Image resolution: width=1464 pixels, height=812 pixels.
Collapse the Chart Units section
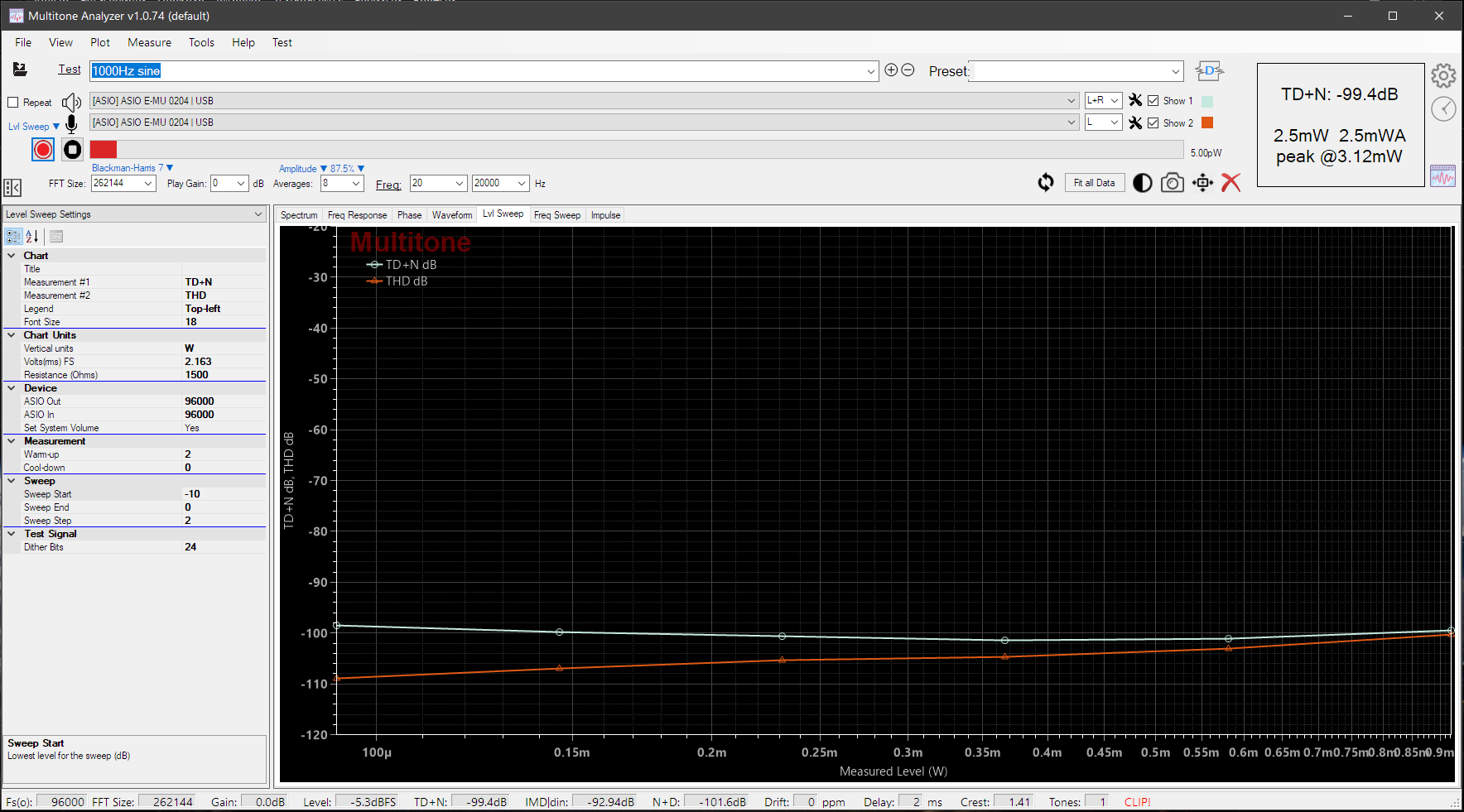[x=12, y=335]
